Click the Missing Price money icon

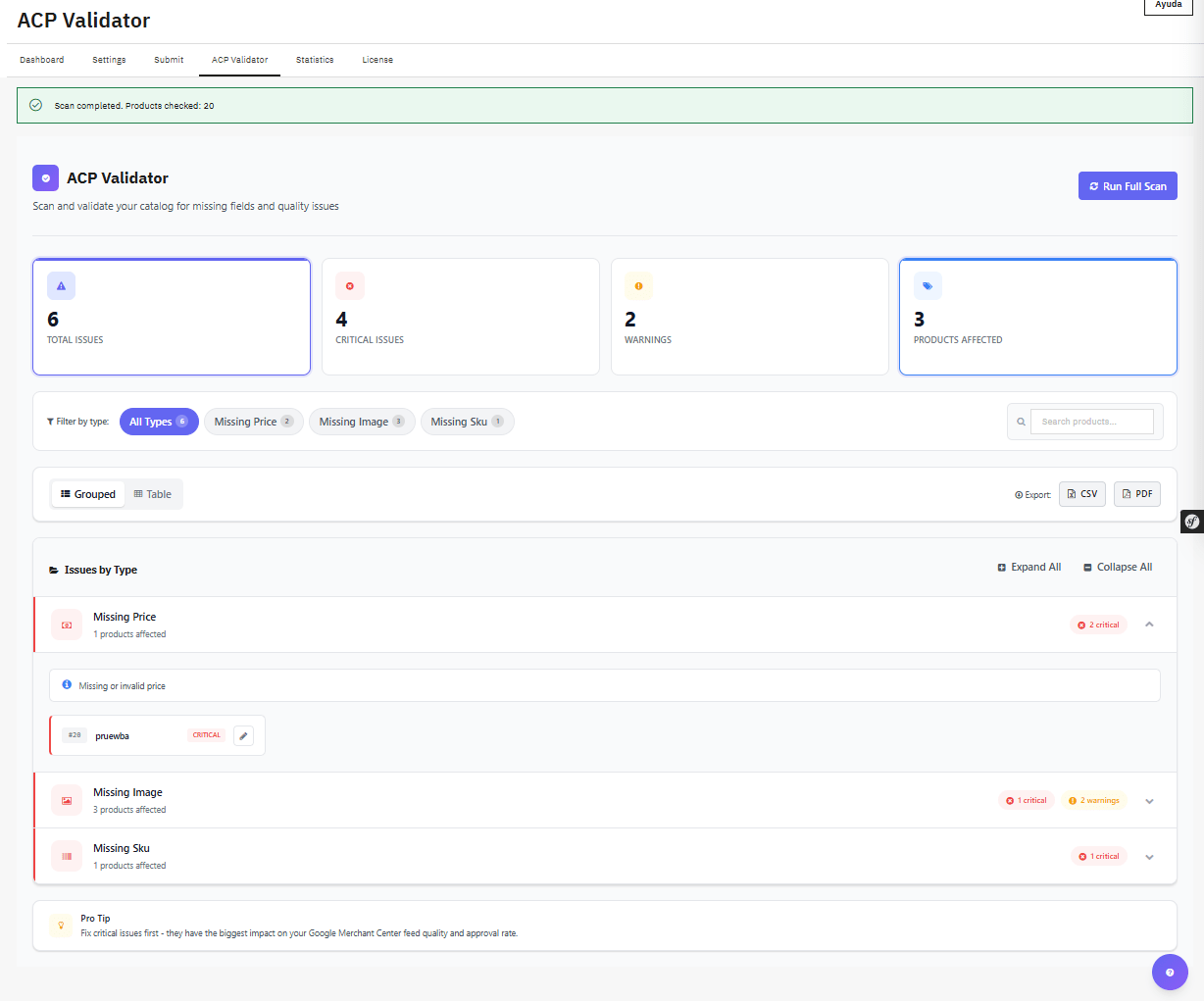[x=67, y=625]
